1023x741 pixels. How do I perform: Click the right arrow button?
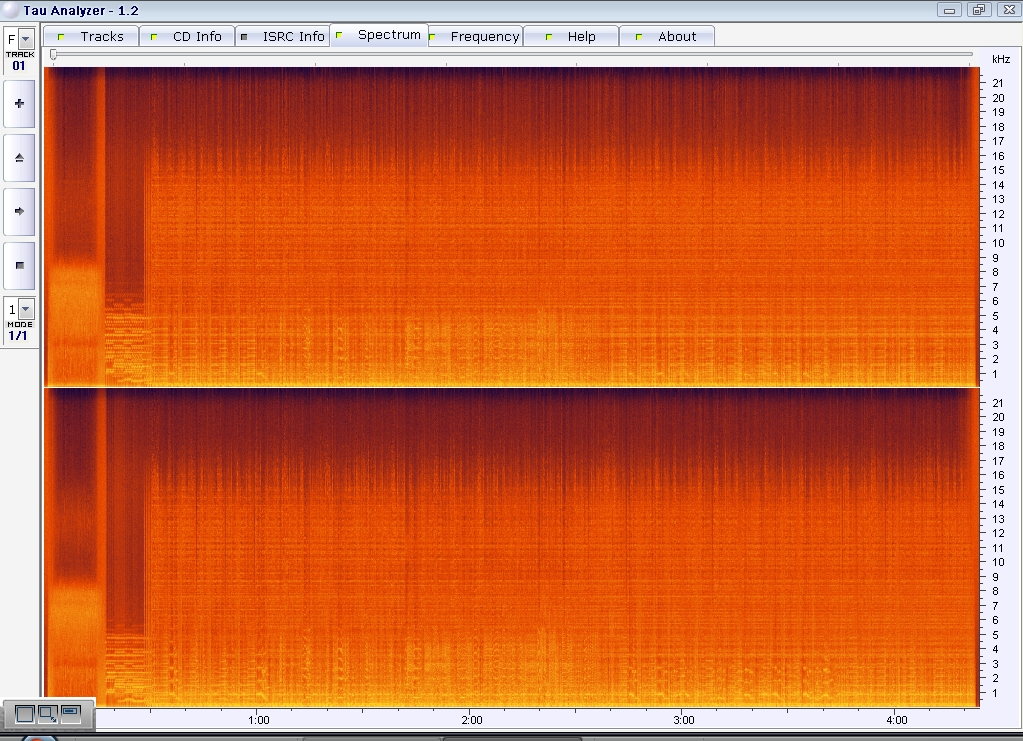[19, 212]
